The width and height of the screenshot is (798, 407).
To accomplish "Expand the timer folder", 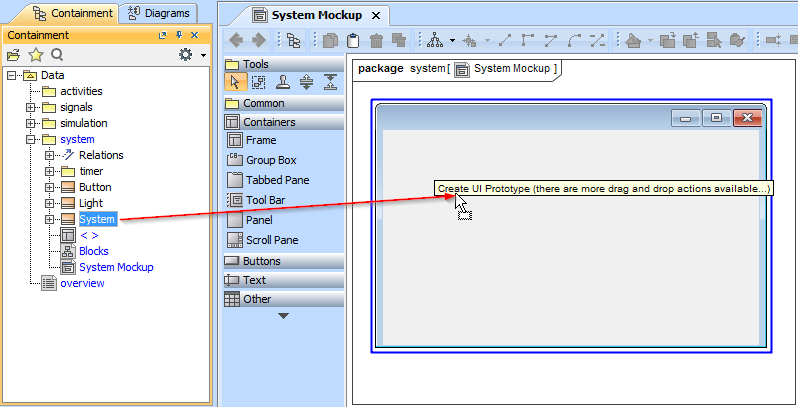I will 49,171.
